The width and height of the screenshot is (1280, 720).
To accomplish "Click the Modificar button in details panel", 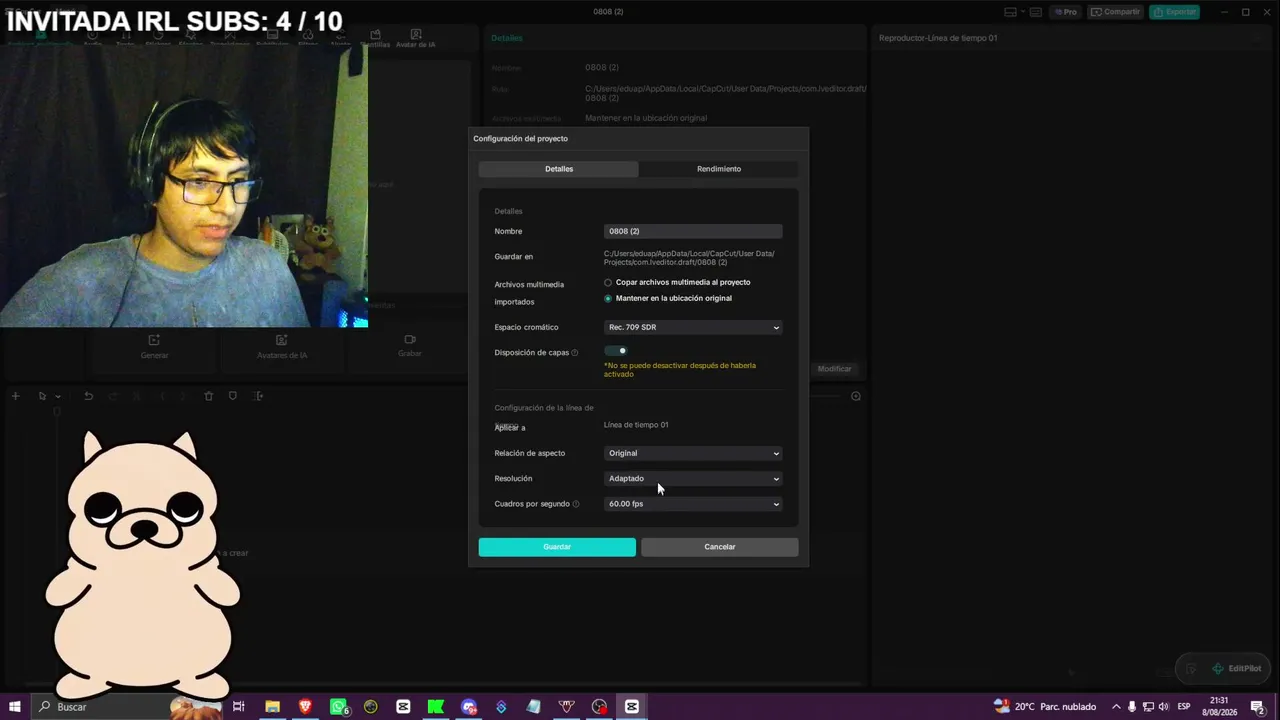I will point(834,369).
